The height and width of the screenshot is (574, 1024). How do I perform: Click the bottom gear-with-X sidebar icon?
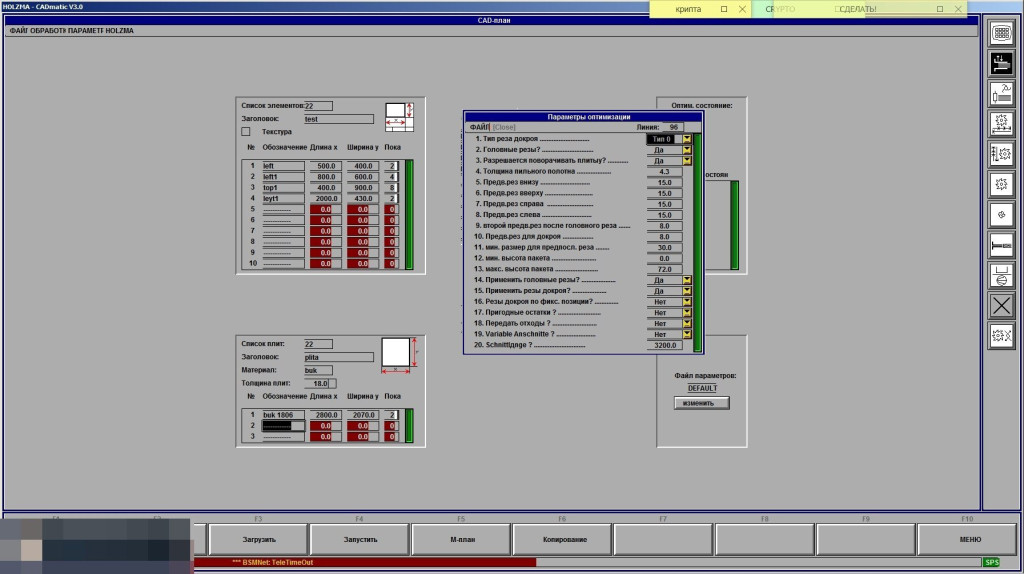coord(1001,336)
